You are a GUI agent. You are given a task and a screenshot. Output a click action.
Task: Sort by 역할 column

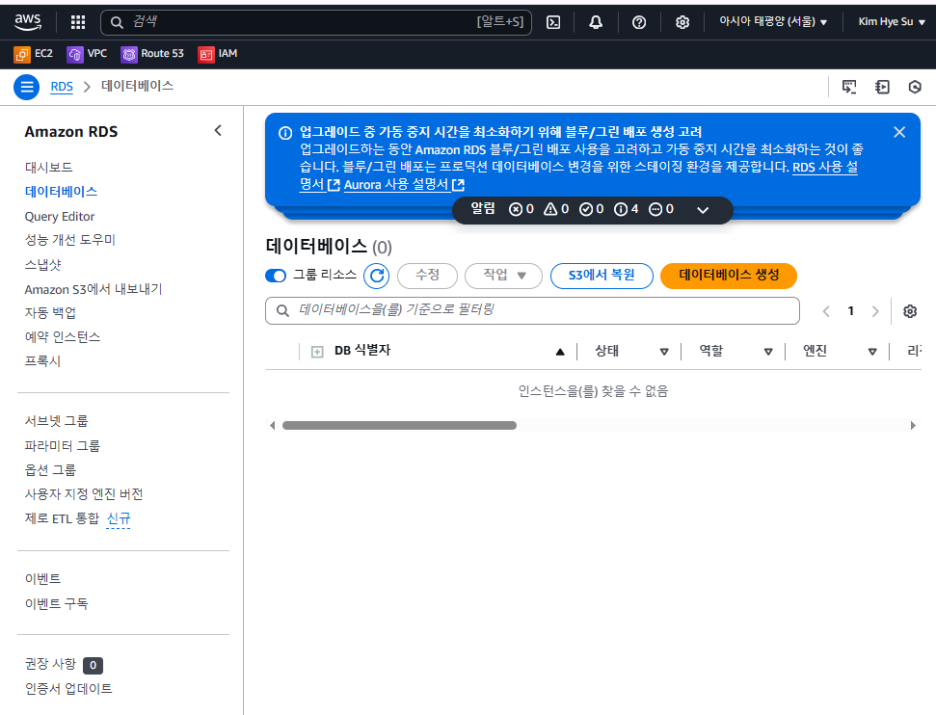768,352
